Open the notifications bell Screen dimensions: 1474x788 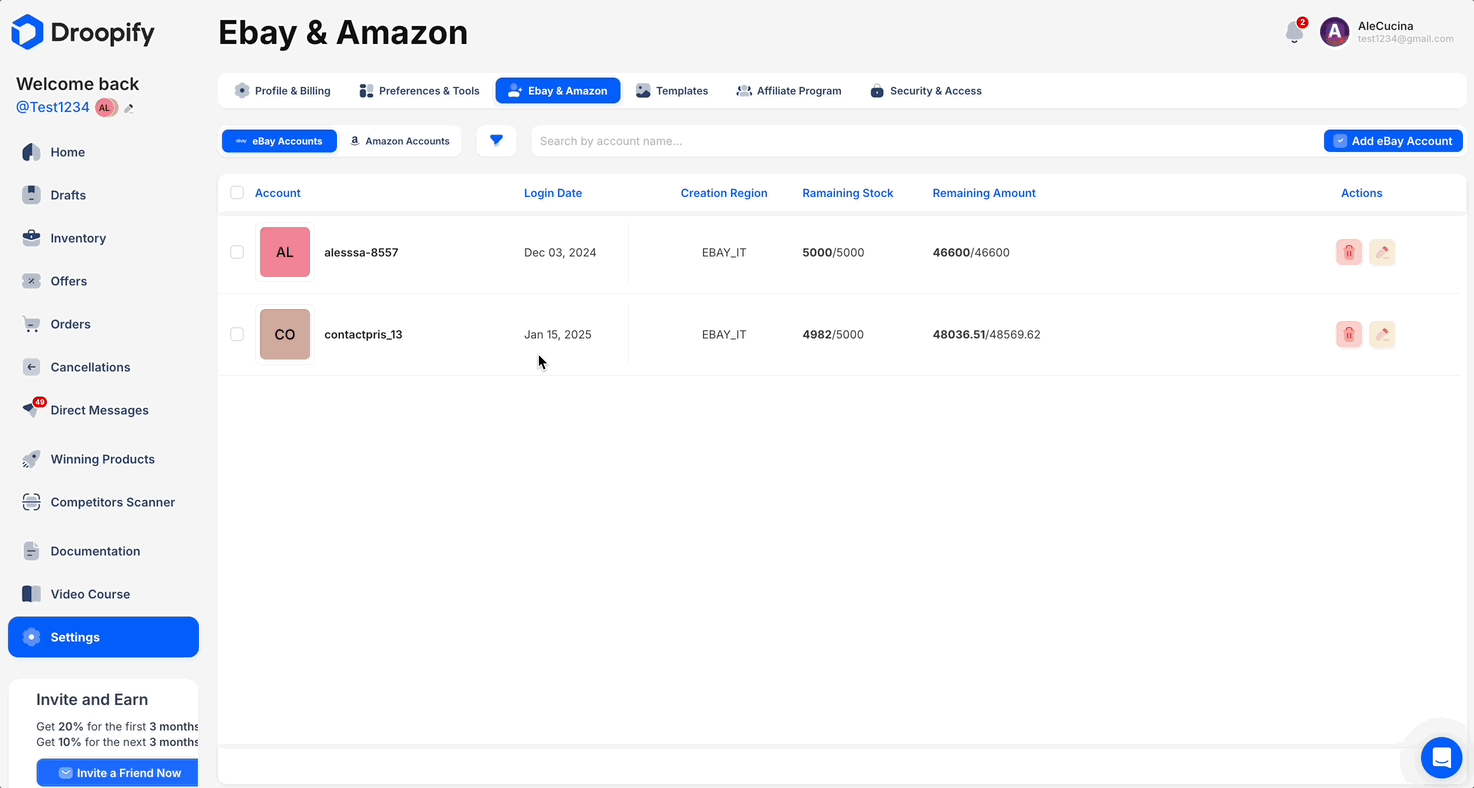pos(1294,32)
